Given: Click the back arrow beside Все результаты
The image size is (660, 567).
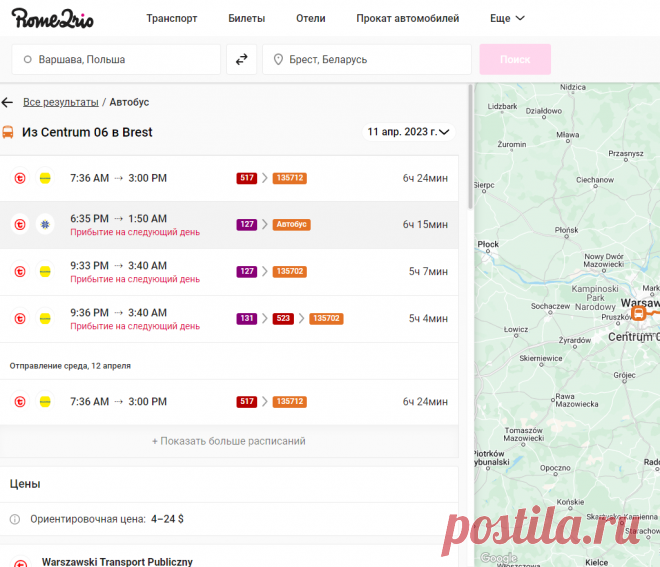Looking at the screenshot, I should tap(8, 102).
